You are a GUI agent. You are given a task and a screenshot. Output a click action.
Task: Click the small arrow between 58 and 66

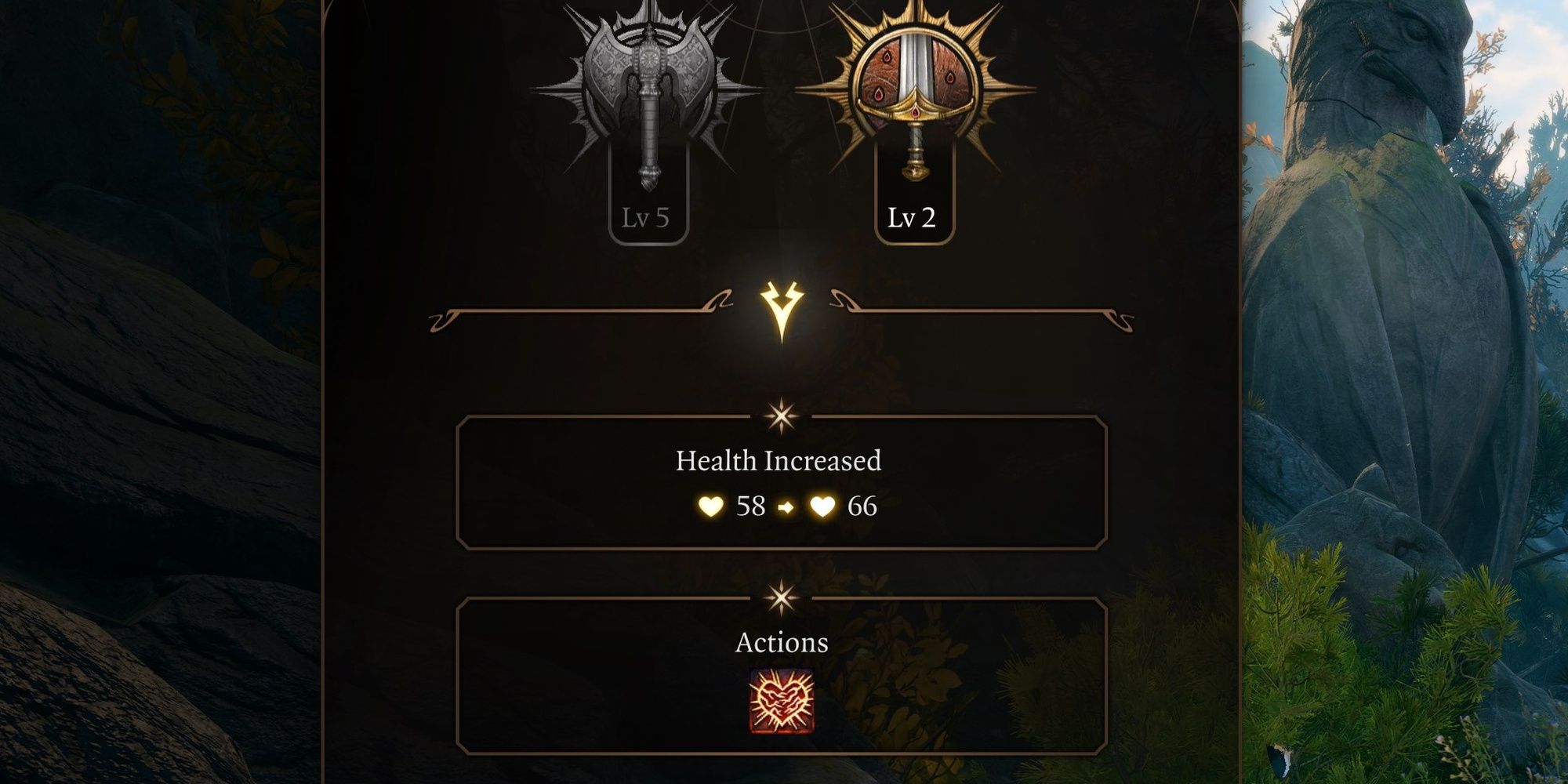(x=786, y=508)
